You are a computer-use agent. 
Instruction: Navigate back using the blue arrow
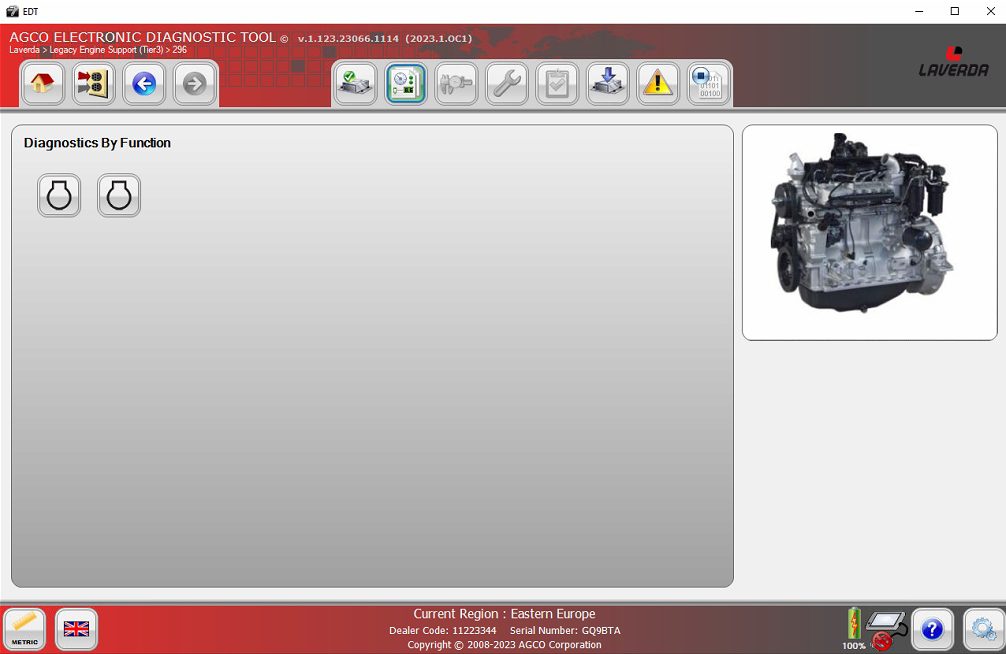(143, 83)
